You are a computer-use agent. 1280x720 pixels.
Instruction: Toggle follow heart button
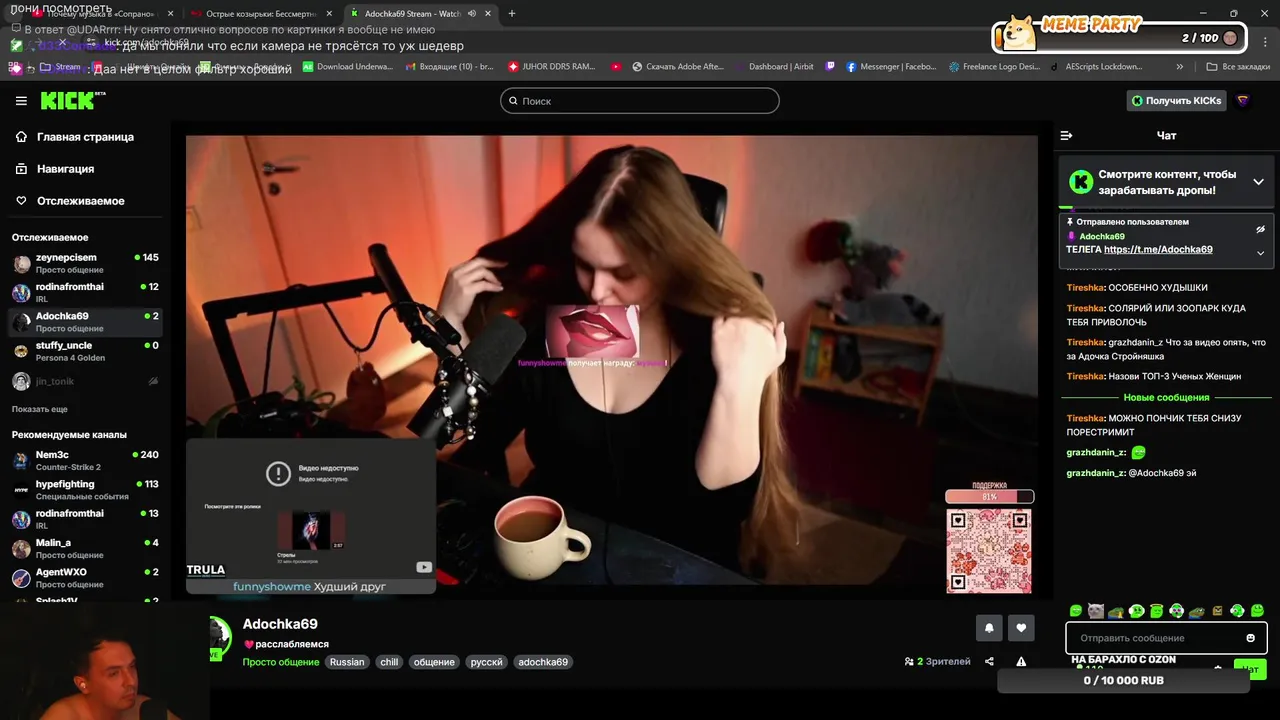tap(1021, 628)
